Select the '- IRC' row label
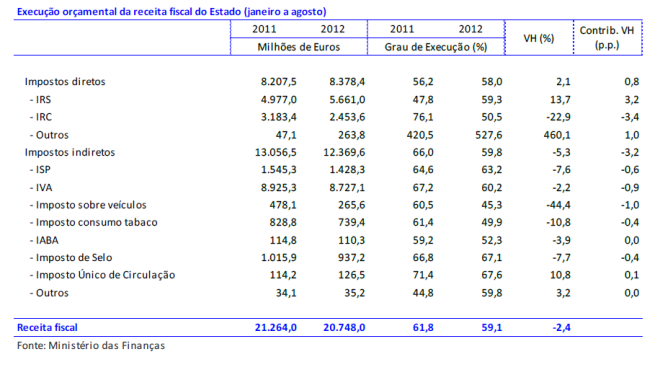 (x=40, y=117)
